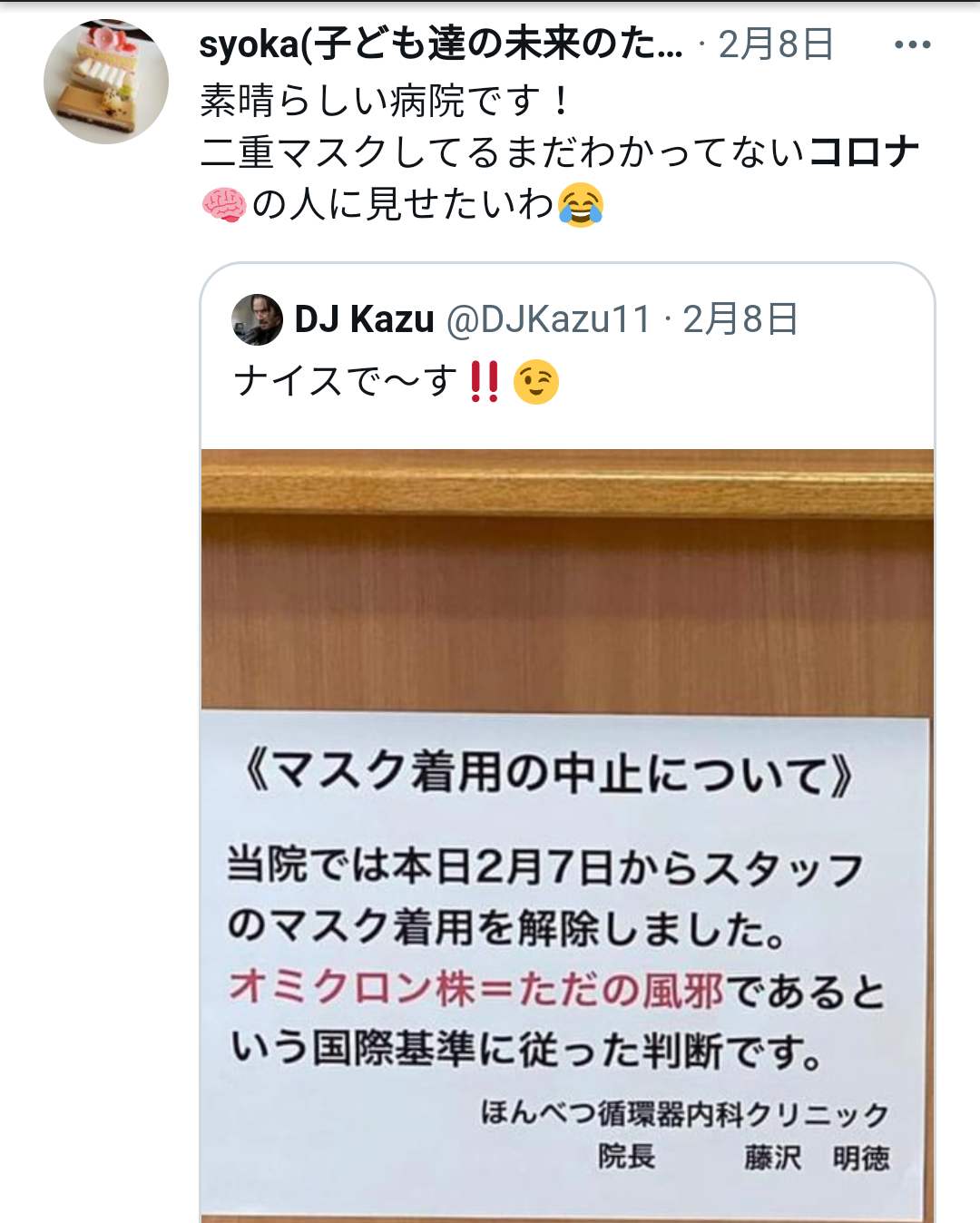Click the 院長 label on the notice
980x1223 pixels.
[626, 1156]
